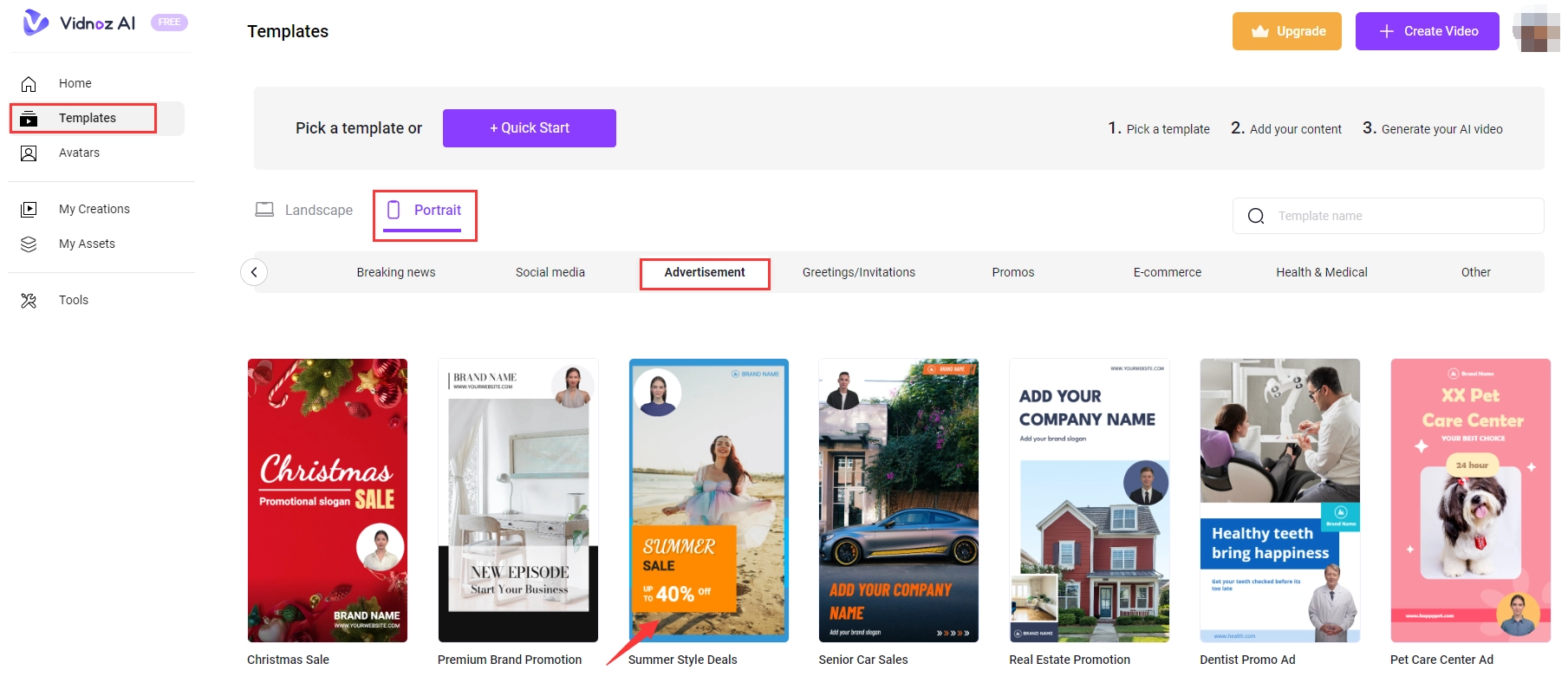Viewport: 1568px width, 683px height.
Task: Select the Avatars sidebar icon
Action: [29, 153]
